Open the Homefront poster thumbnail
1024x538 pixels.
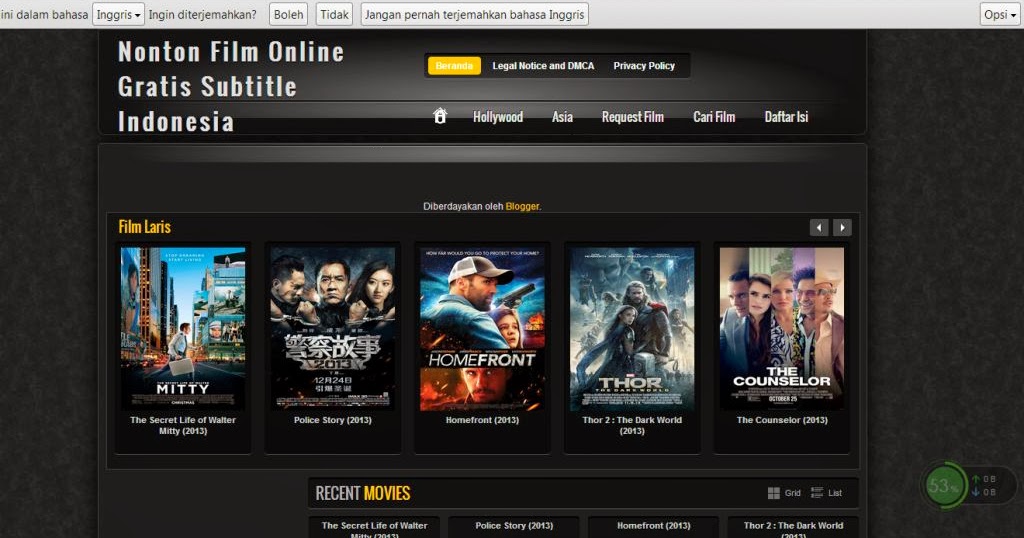pos(482,328)
